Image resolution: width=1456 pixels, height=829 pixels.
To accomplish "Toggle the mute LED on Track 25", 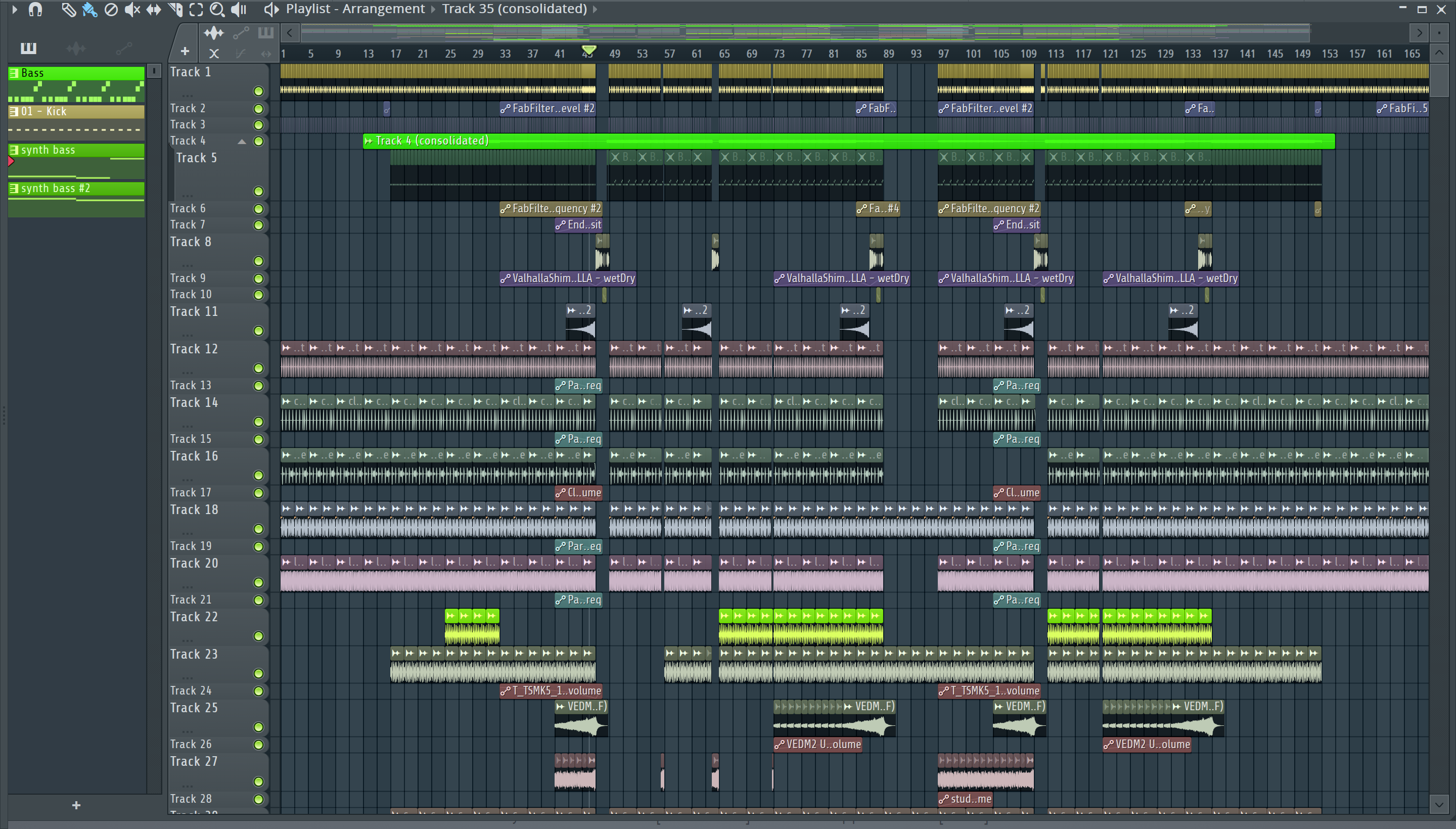I will [x=258, y=727].
